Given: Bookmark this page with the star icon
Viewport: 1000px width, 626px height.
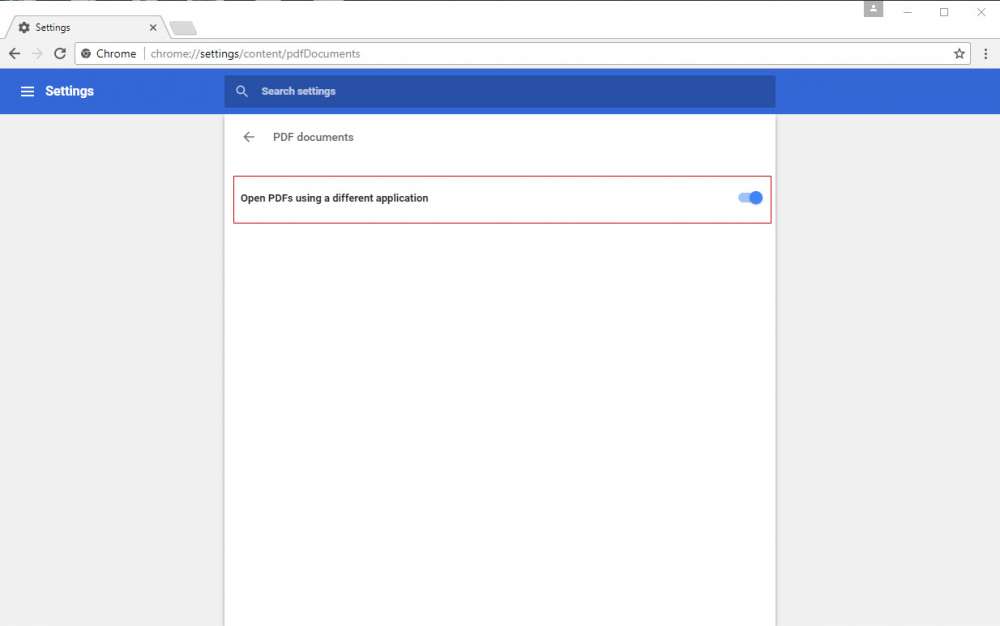Looking at the screenshot, I should point(959,54).
